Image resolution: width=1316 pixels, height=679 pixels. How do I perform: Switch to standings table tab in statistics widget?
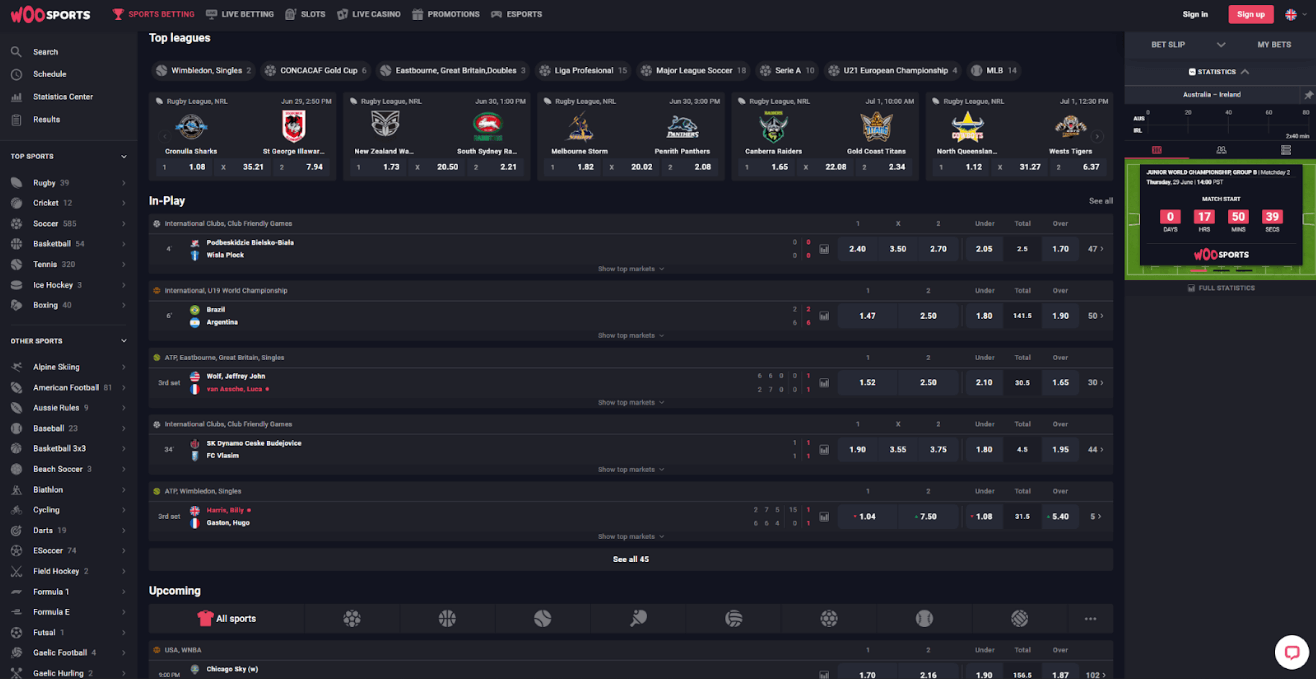pyautogui.click(x=1285, y=150)
